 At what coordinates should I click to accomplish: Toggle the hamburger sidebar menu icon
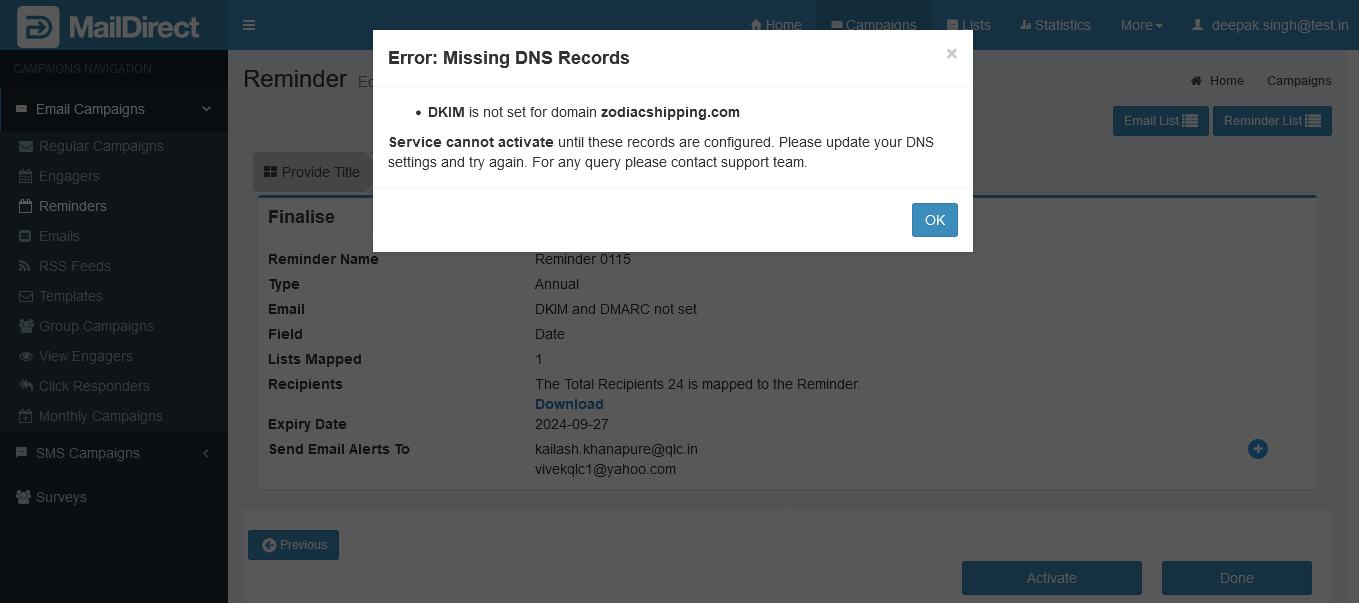tap(249, 25)
